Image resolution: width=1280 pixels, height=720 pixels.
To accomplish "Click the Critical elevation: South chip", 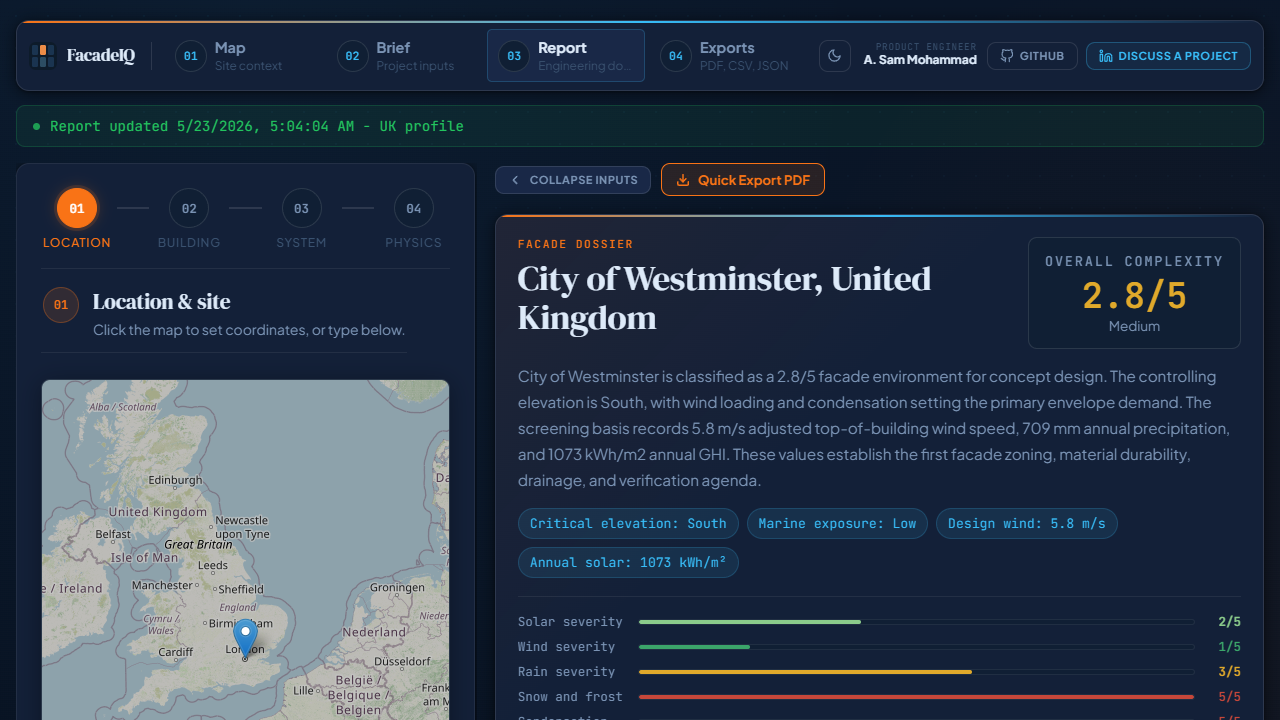I will tap(628, 524).
